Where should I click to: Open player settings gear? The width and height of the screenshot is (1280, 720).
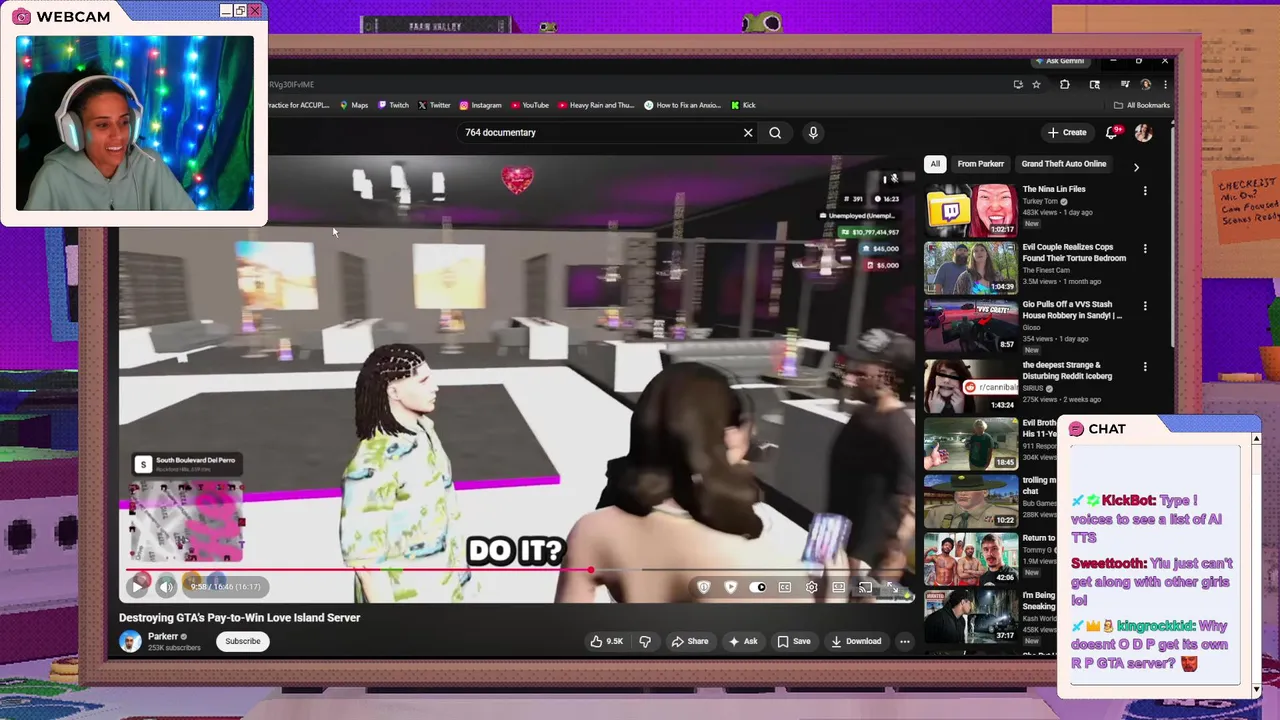(x=812, y=587)
